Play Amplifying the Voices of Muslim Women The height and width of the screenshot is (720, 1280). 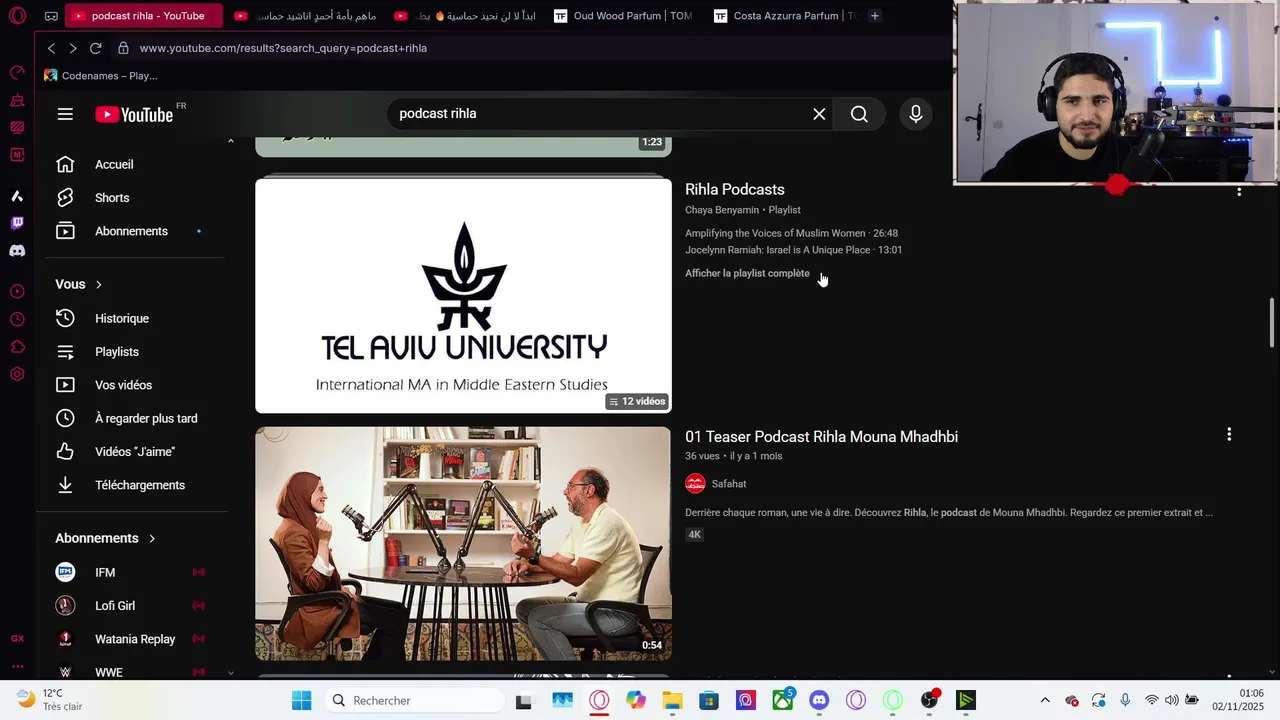tap(791, 233)
